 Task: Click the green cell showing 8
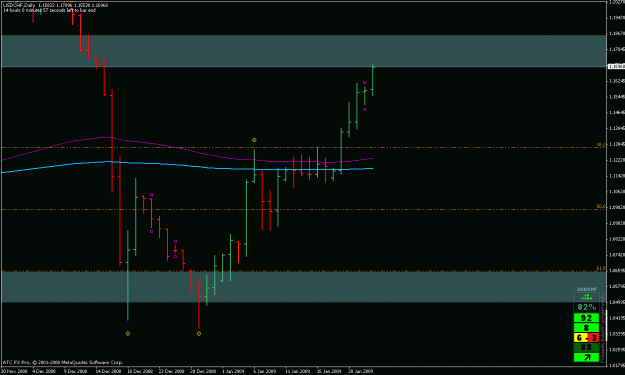click(586, 328)
